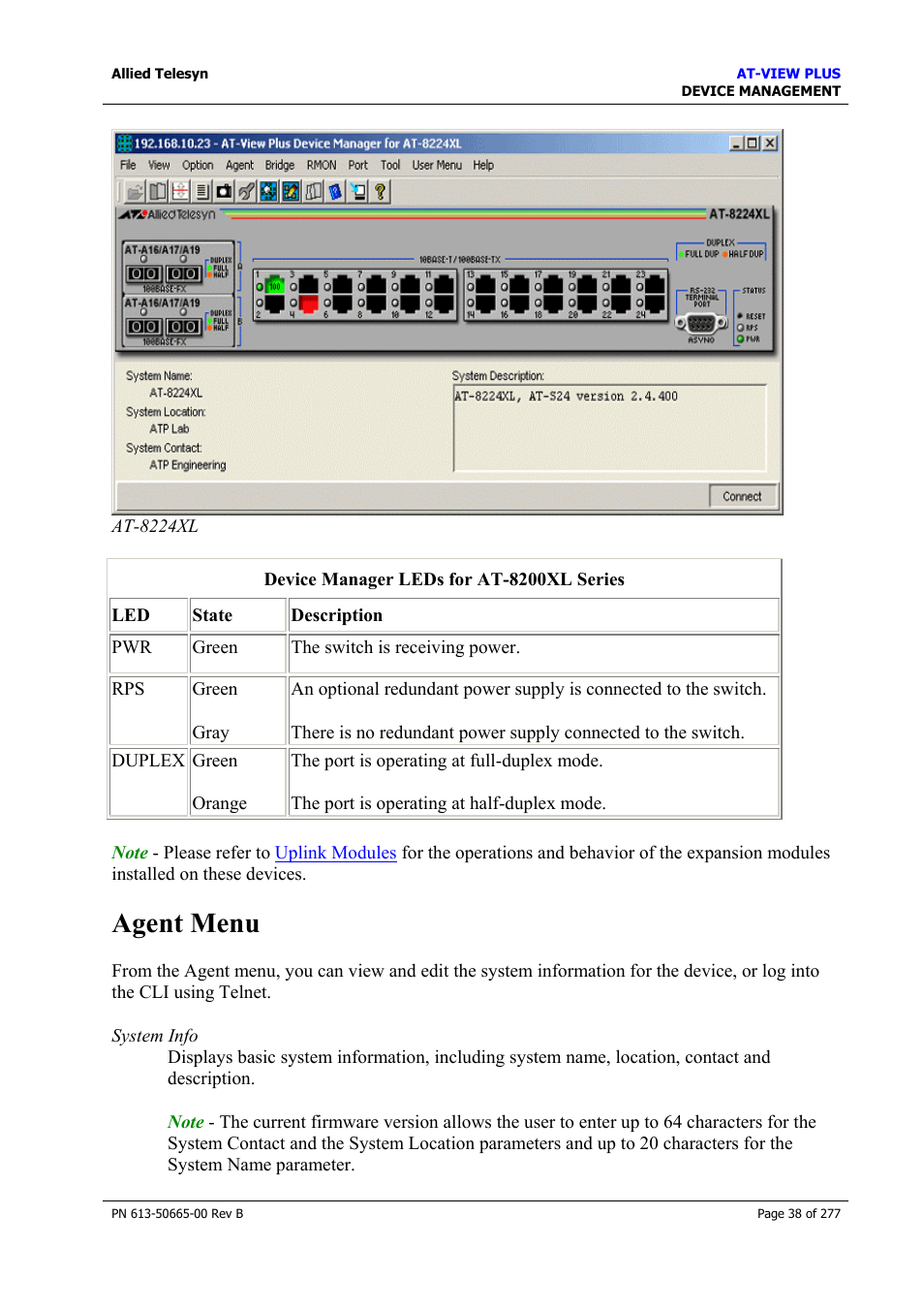Click the computer terminal toolbar icon
This screenshot has width=924, height=1309.
(x=357, y=192)
